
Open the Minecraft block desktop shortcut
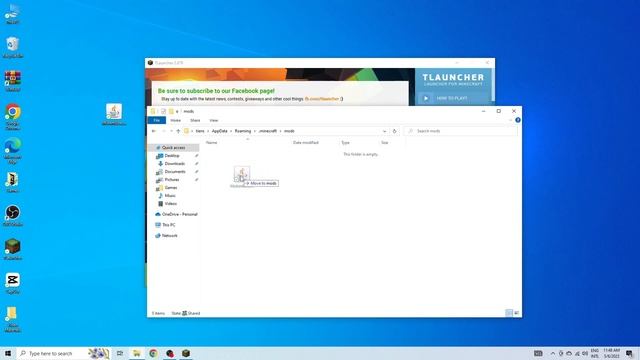click(13, 248)
